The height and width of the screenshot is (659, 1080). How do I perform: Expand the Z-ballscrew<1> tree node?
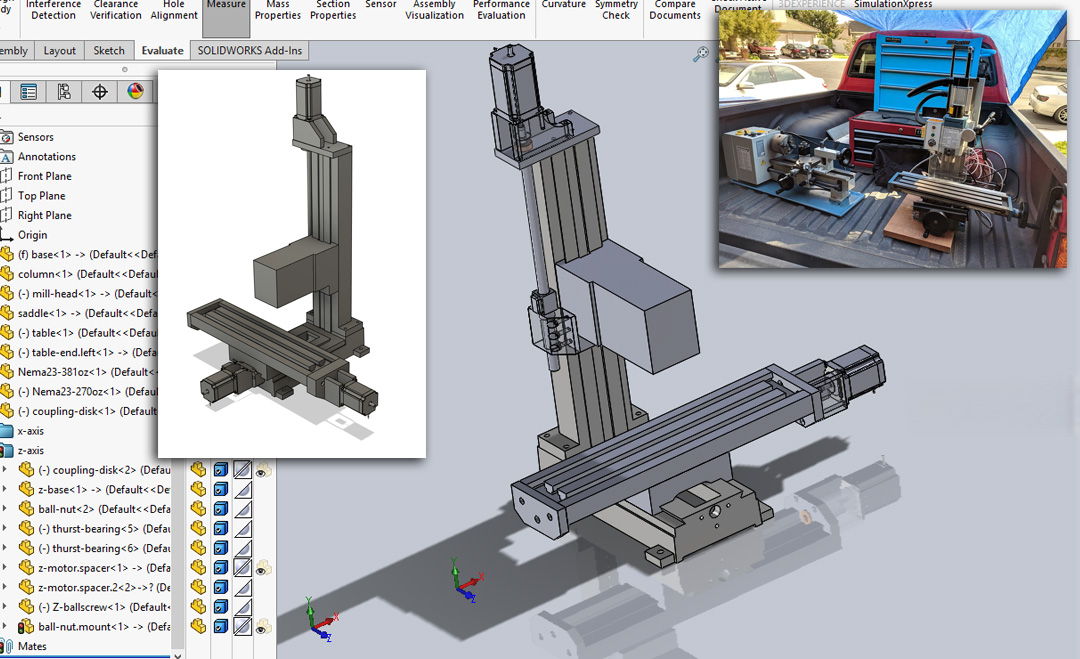(5, 607)
